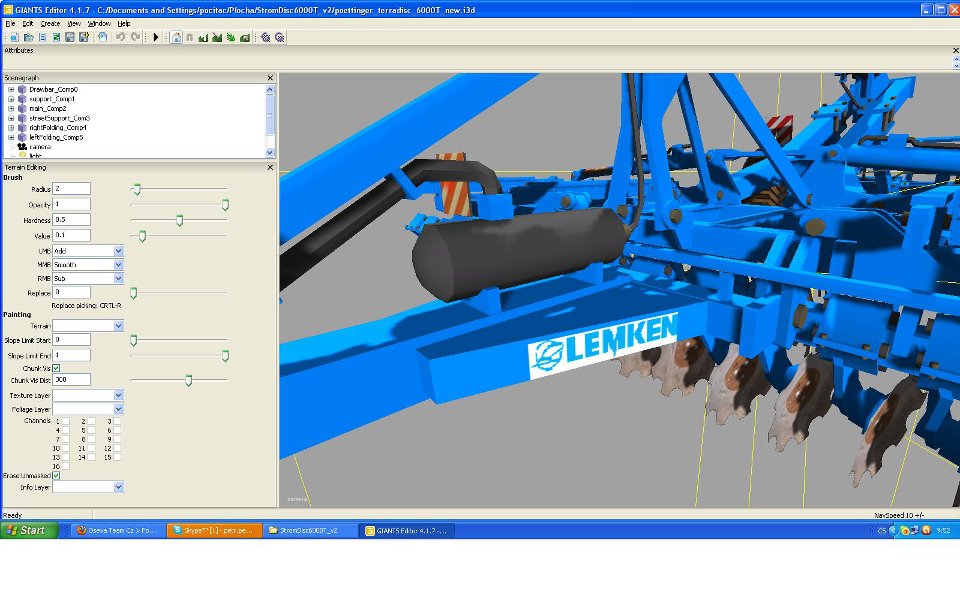Click the first green terrain sculpt icon
This screenshot has height=613, width=960.
click(203, 37)
